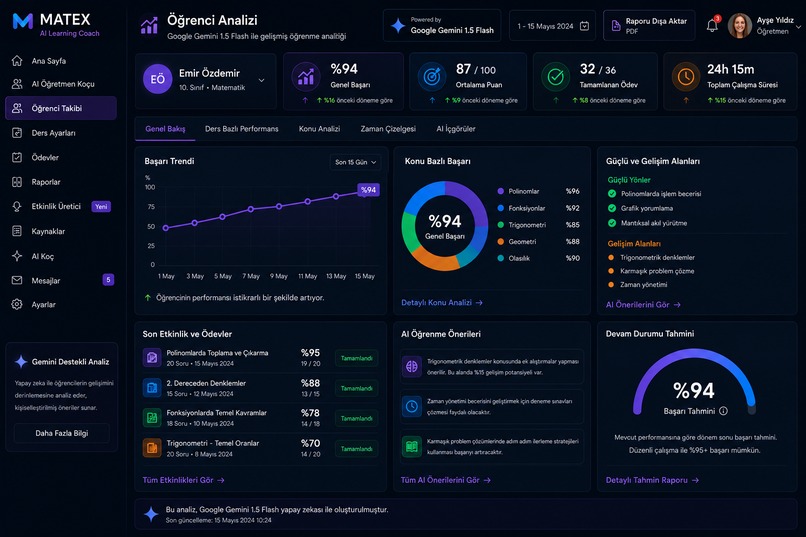Click the Trigonometrik denklemler development item
The height and width of the screenshot is (537, 806).
(x=657, y=257)
